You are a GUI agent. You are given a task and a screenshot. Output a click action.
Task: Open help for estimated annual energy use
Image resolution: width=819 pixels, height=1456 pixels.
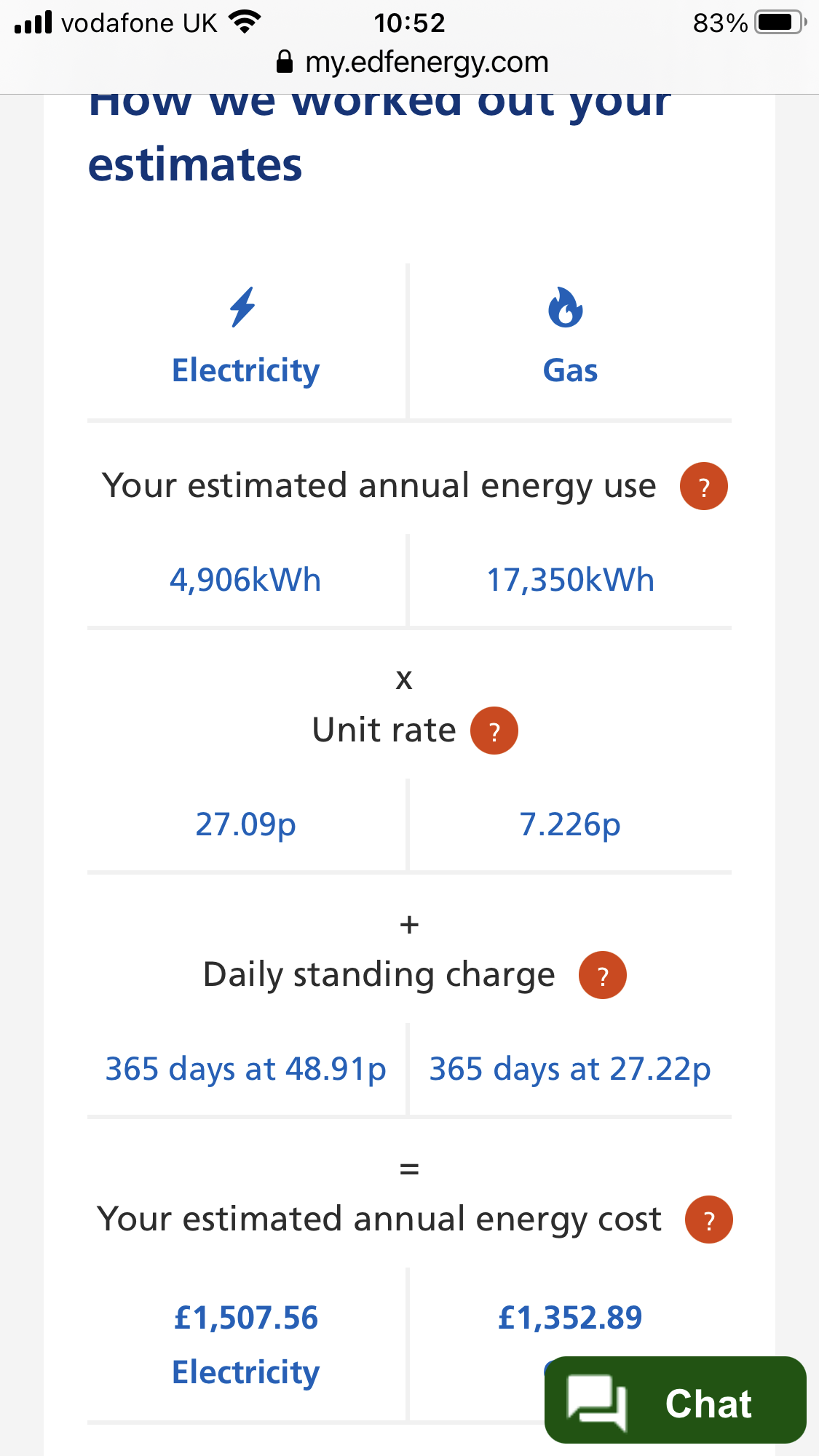click(703, 486)
